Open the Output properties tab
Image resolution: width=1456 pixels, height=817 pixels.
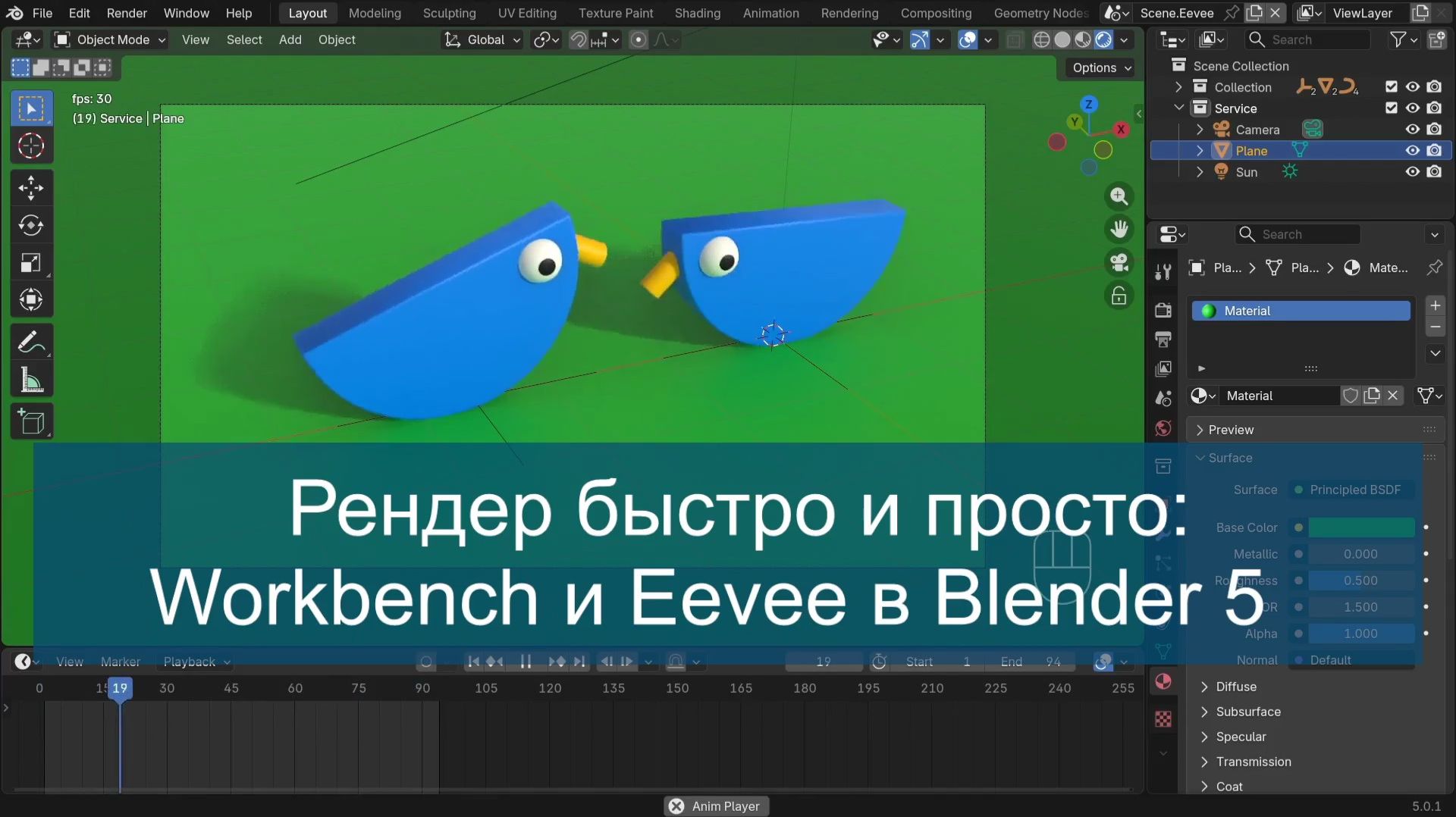click(x=1163, y=339)
